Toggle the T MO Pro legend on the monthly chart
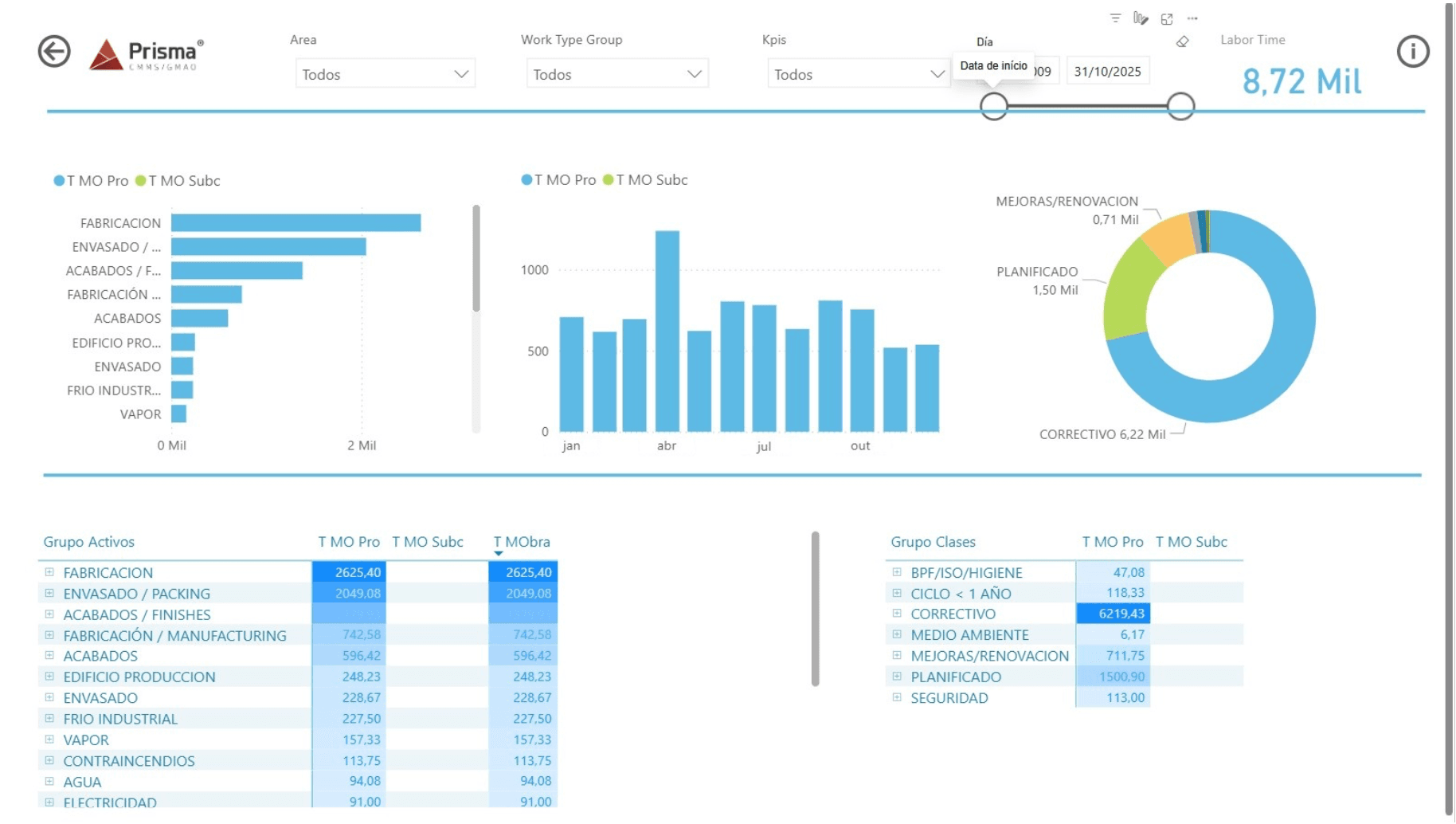The height and width of the screenshot is (824, 1456). pyautogui.click(x=560, y=179)
